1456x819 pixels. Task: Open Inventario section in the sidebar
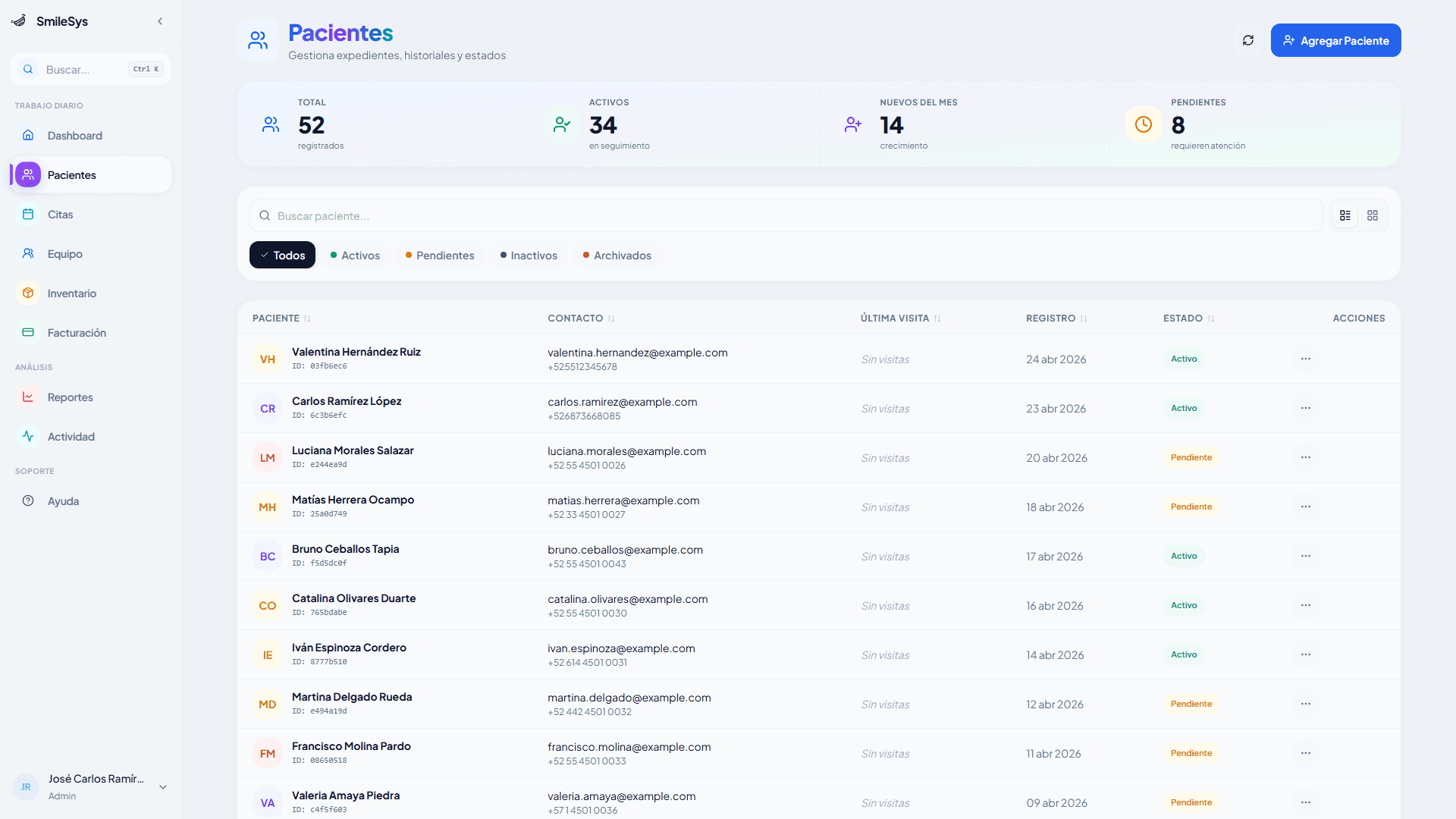point(90,293)
